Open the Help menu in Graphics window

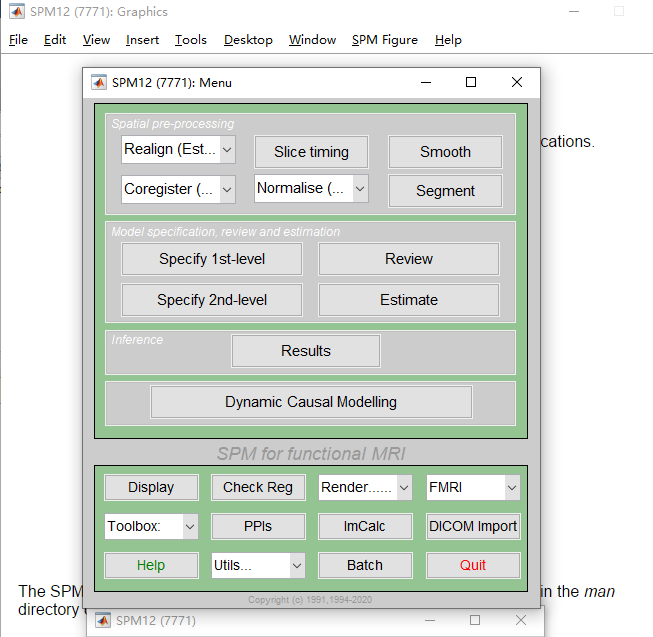(x=448, y=40)
